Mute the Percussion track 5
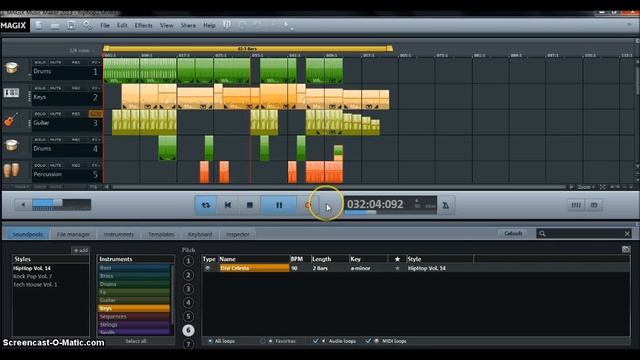 click(x=55, y=165)
